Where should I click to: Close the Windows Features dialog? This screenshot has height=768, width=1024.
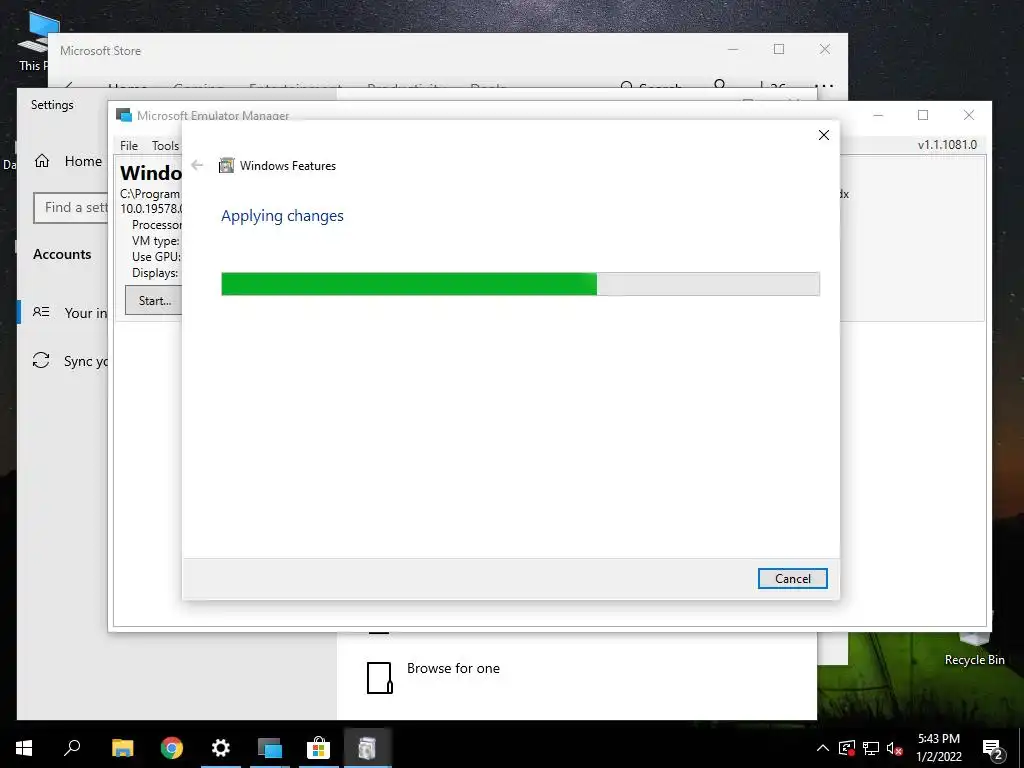(824, 135)
